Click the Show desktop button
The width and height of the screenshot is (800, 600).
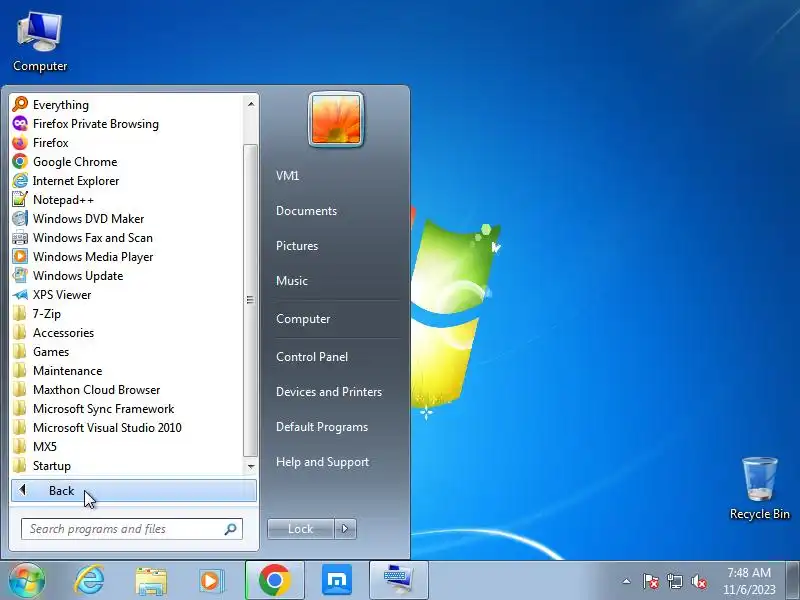[793, 580]
